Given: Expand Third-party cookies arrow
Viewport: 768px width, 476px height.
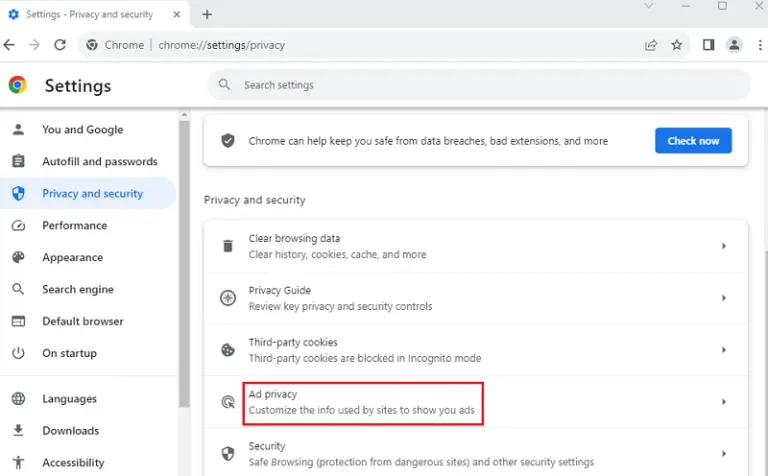Looking at the screenshot, I should (x=723, y=350).
